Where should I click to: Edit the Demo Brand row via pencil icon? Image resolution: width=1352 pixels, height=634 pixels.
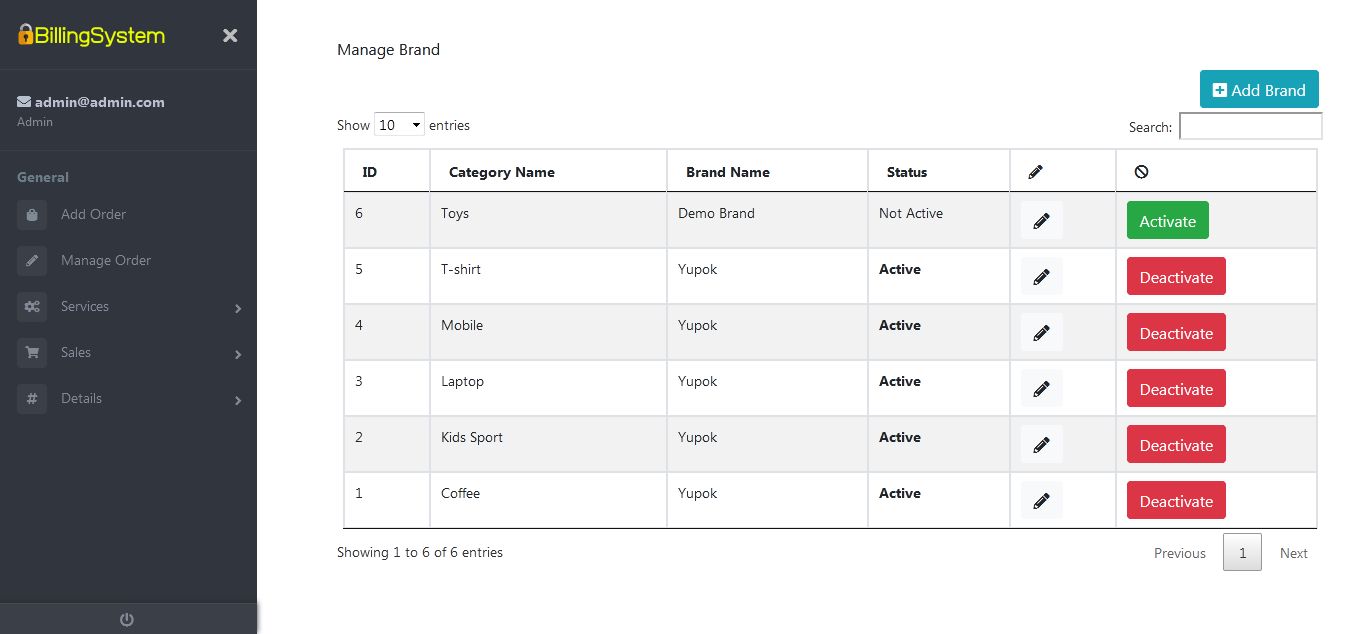click(1041, 220)
